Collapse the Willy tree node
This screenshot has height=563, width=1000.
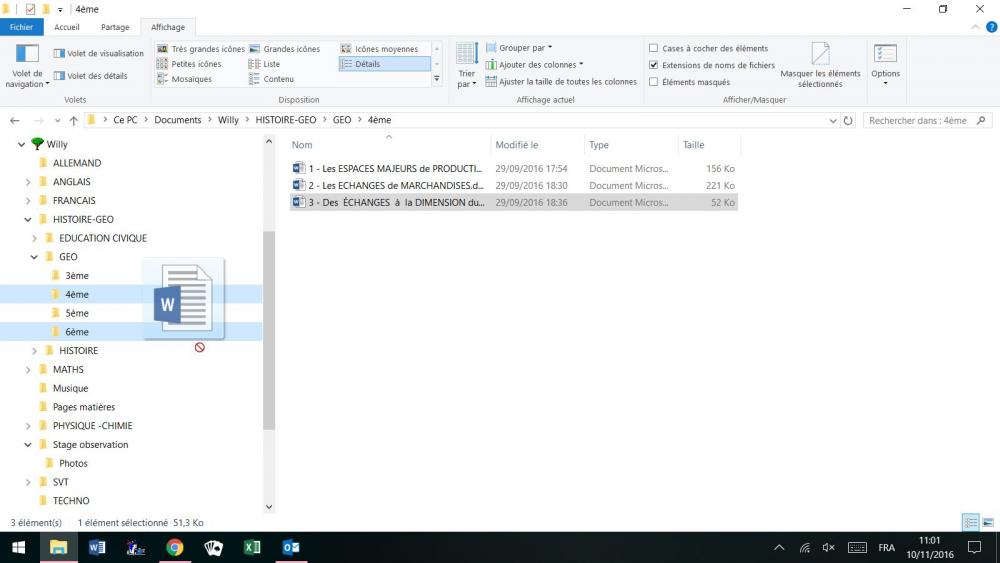(22, 144)
